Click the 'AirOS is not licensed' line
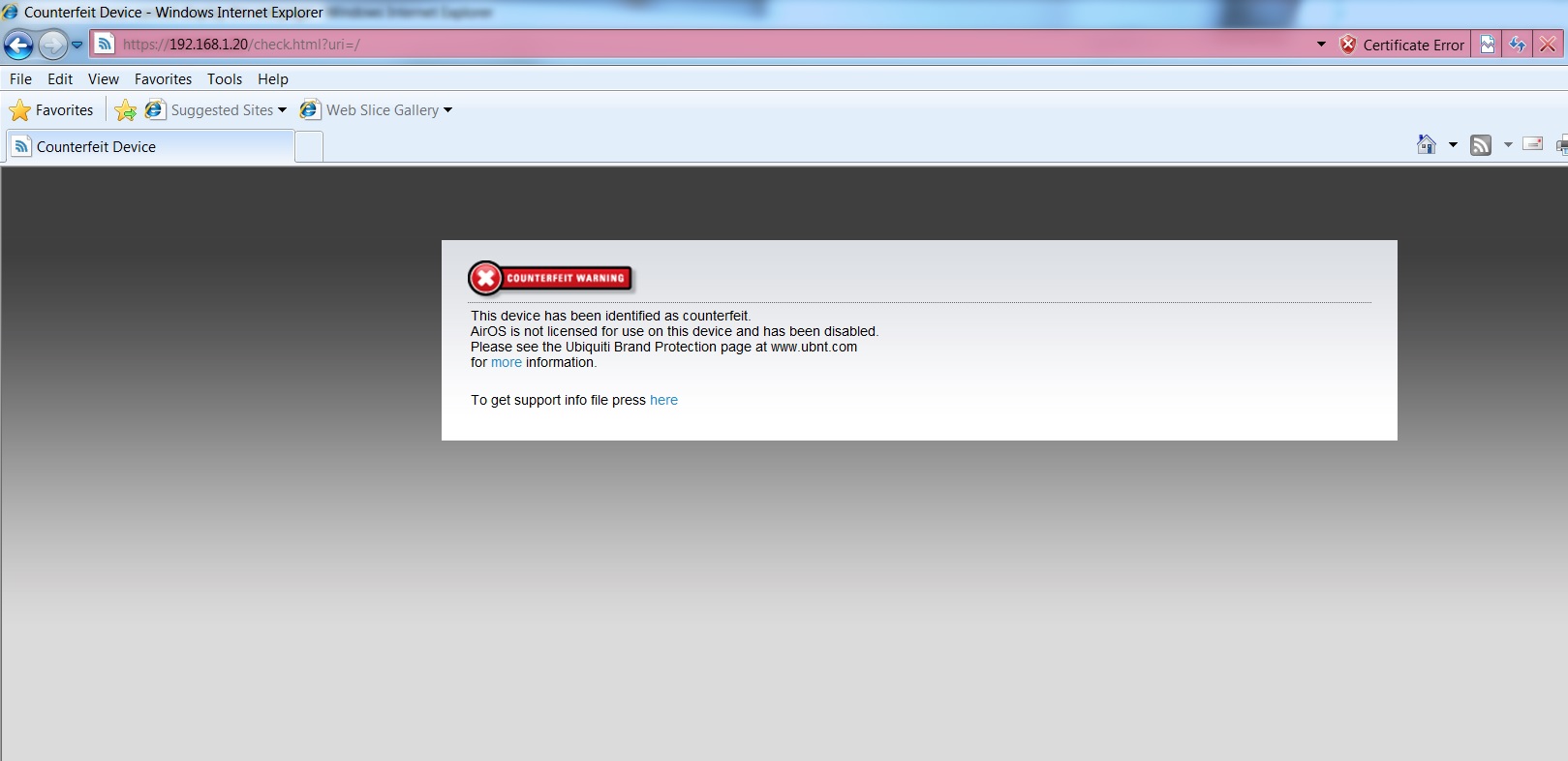The height and width of the screenshot is (761, 1568). pyautogui.click(x=674, y=331)
